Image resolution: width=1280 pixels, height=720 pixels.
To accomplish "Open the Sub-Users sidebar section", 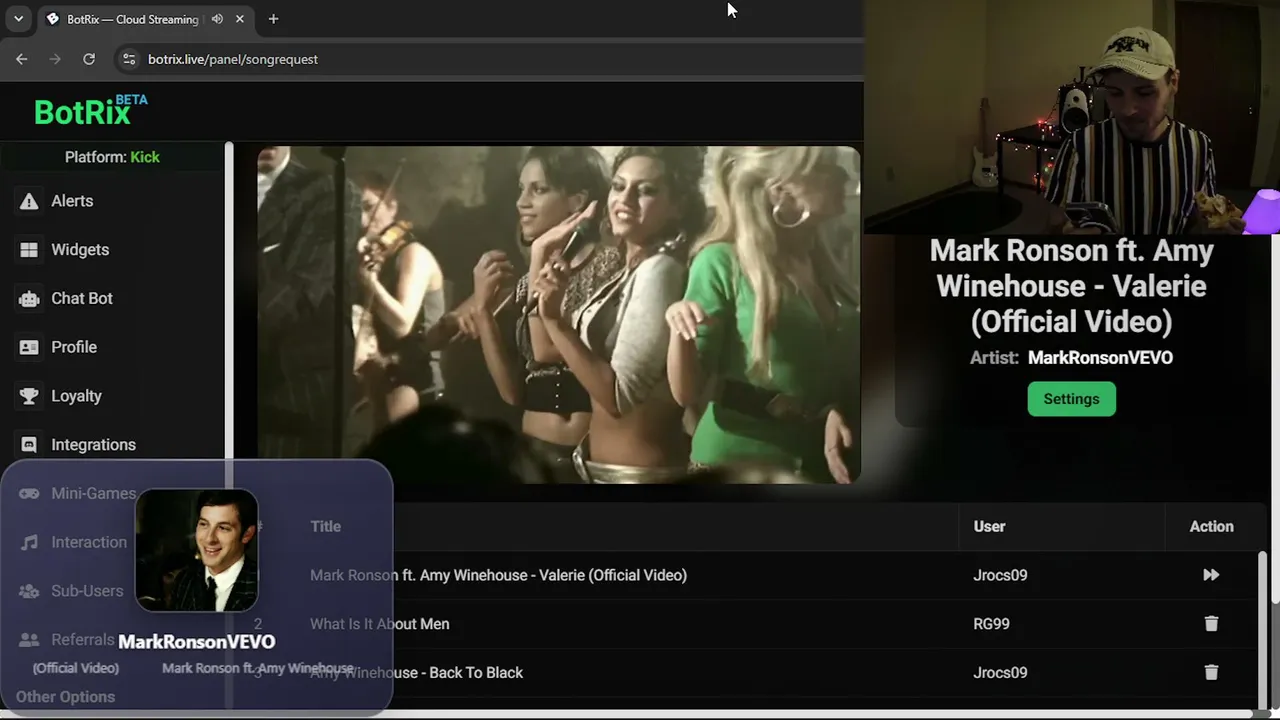I will pyautogui.click(x=87, y=591).
